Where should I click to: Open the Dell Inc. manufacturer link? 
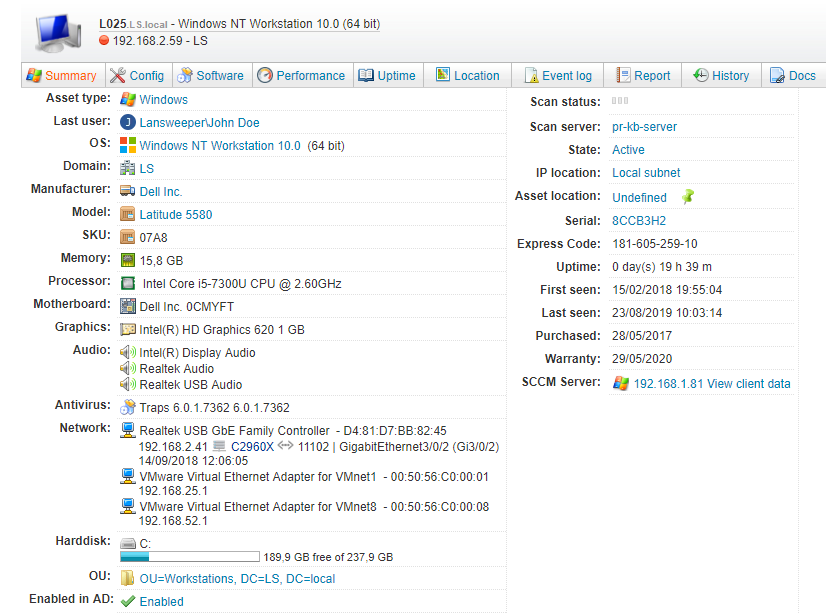click(x=161, y=192)
